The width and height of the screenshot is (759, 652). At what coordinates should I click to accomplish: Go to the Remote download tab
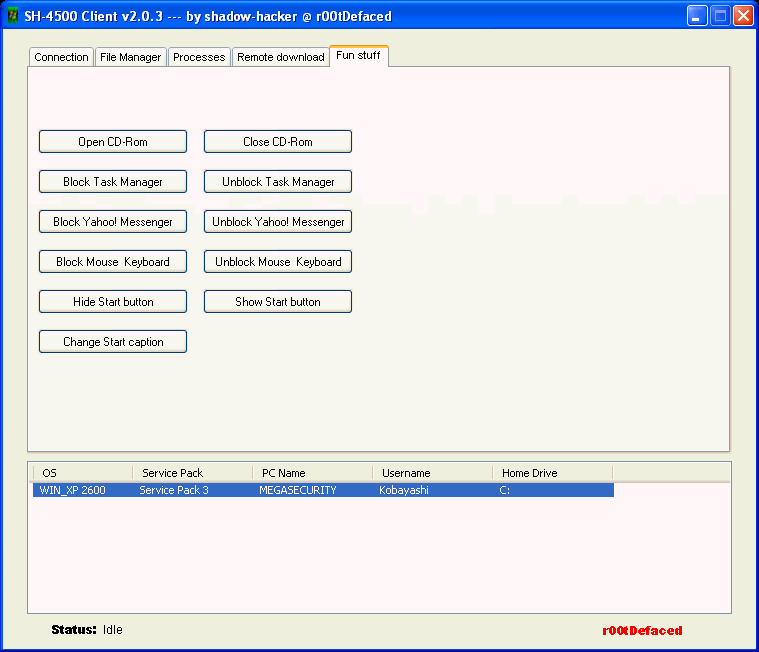pos(280,57)
